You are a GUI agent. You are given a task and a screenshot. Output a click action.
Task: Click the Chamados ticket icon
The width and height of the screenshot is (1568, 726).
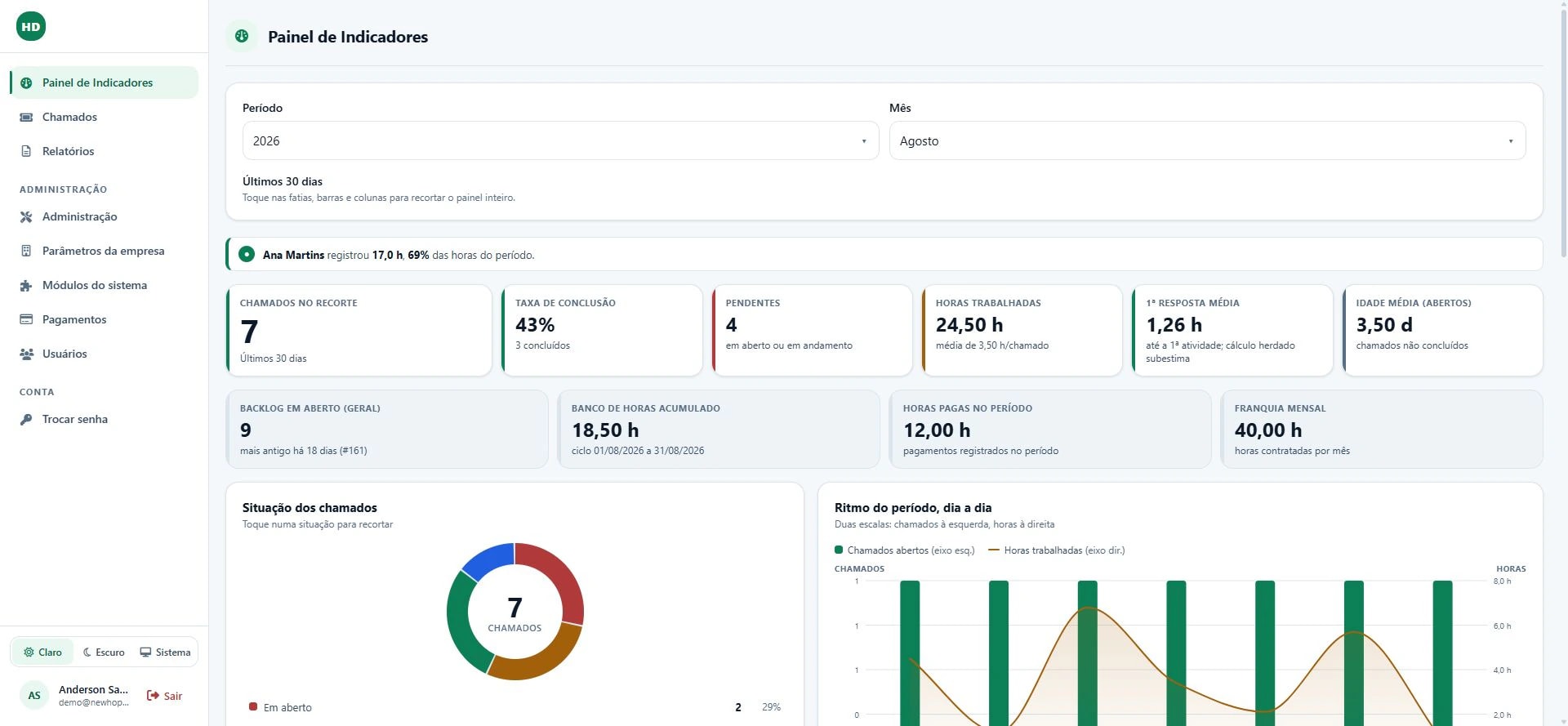point(26,117)
